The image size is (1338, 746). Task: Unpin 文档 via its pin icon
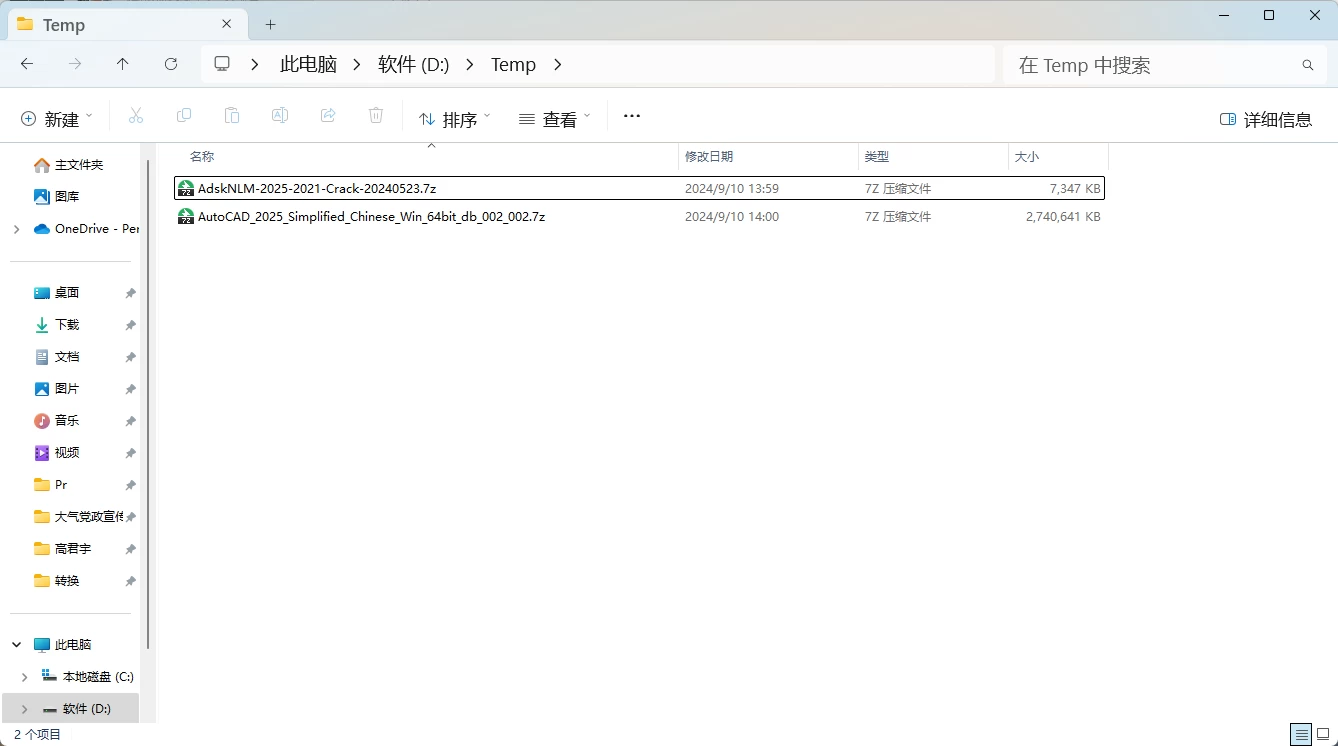click(x=130, y=357)
